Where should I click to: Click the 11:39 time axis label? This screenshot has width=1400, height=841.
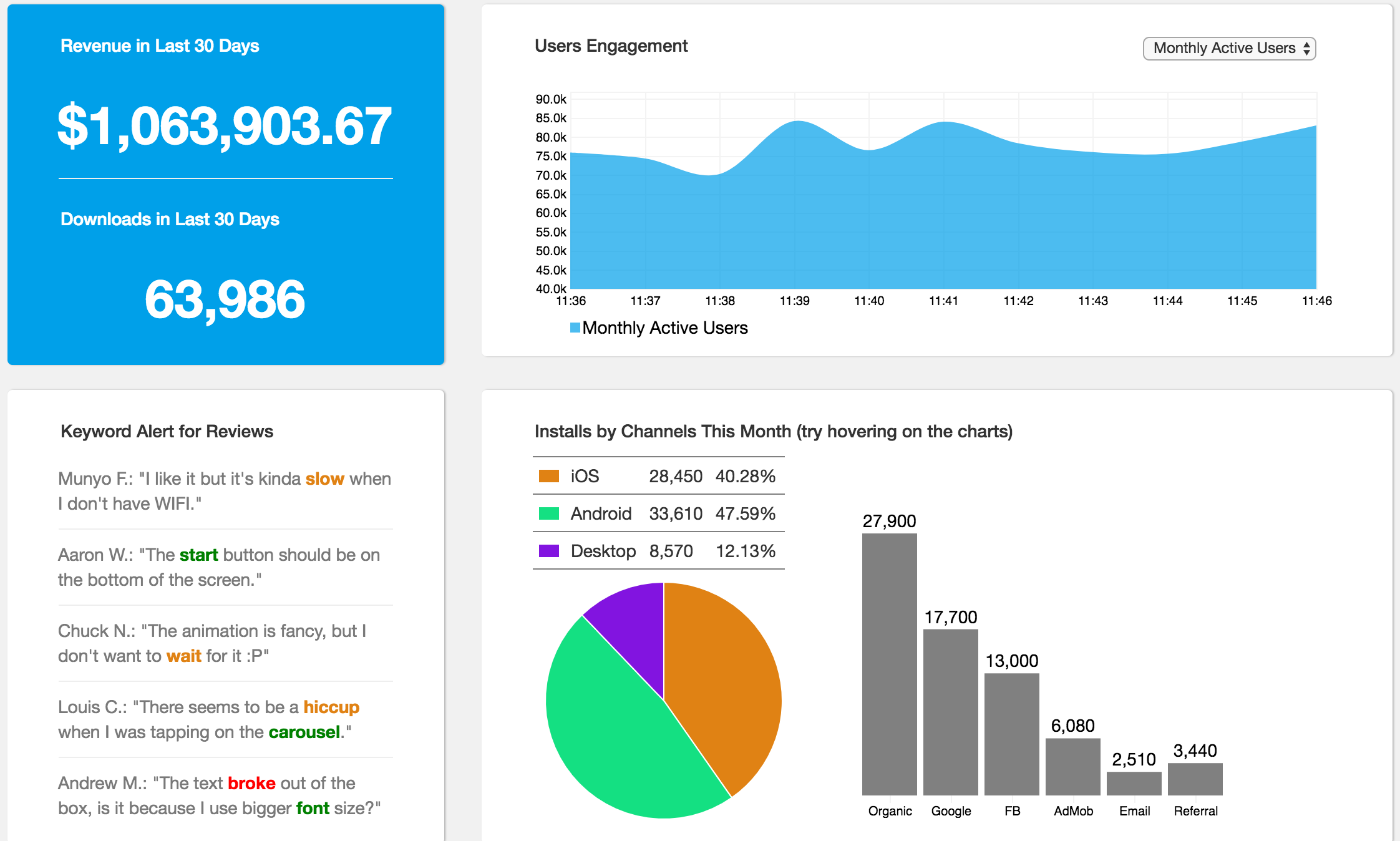[795, 301]
